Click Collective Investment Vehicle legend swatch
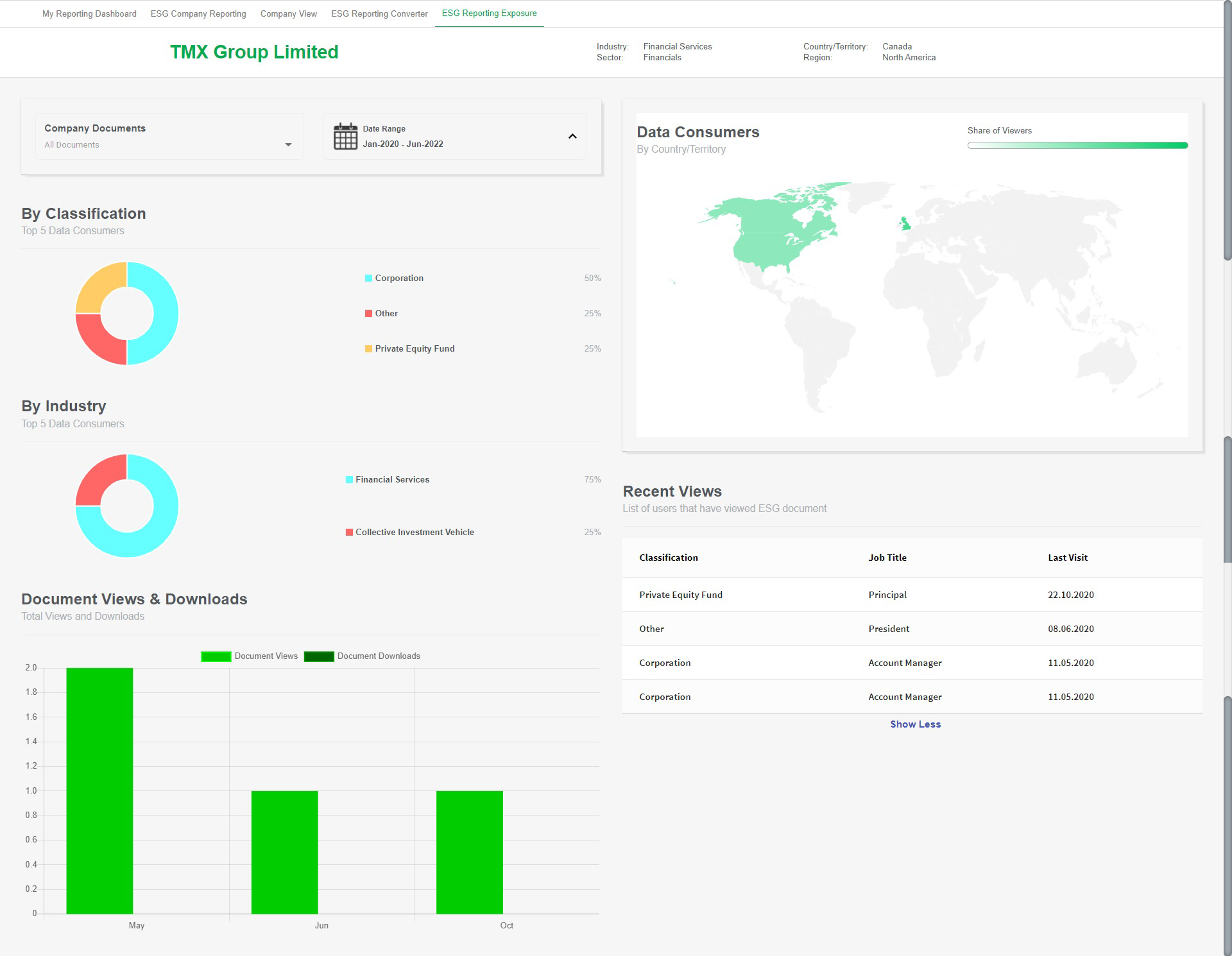 [x=349, y=532]
